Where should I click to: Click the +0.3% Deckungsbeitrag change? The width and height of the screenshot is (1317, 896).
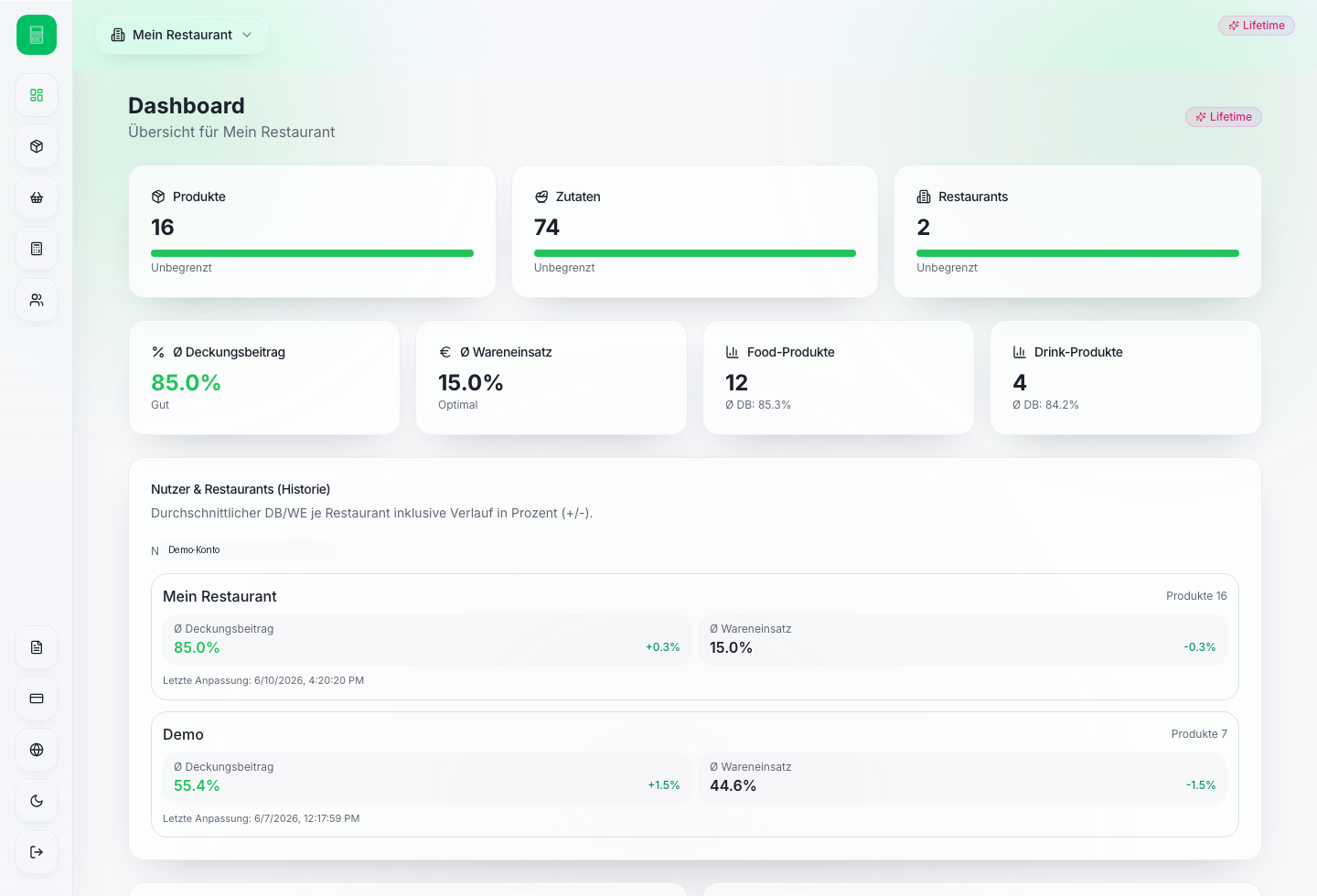click(663, 647)
